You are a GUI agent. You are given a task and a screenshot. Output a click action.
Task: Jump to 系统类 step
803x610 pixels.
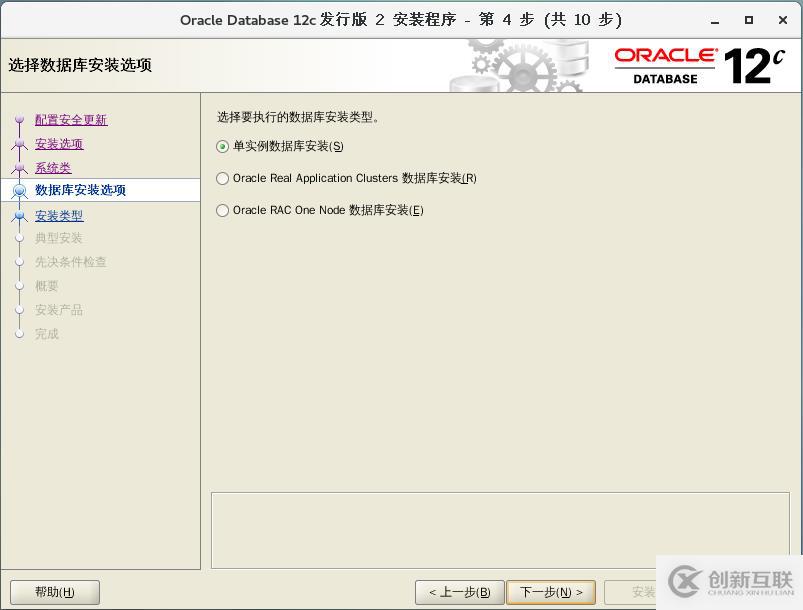[x=53, y=167]
